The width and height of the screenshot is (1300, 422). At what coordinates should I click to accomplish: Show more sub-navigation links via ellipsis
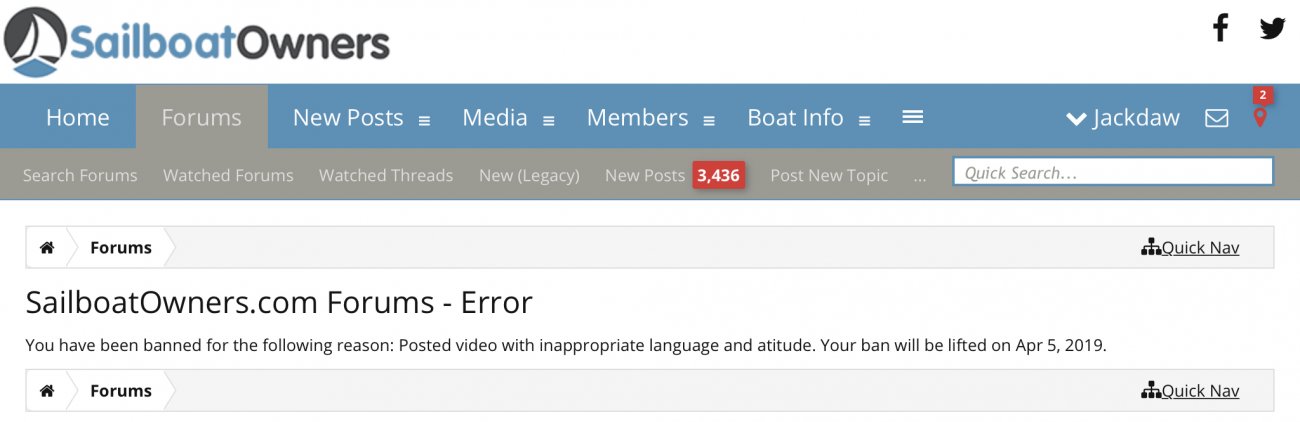920,177
